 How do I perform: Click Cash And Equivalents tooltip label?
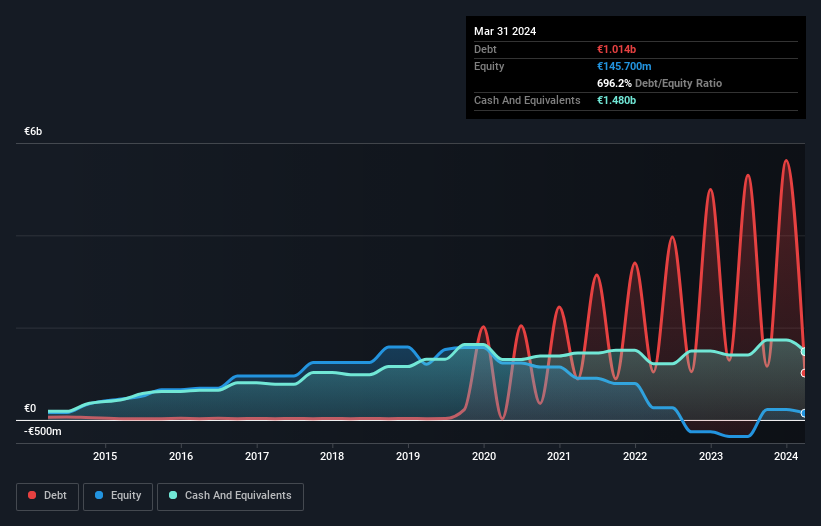527,100
